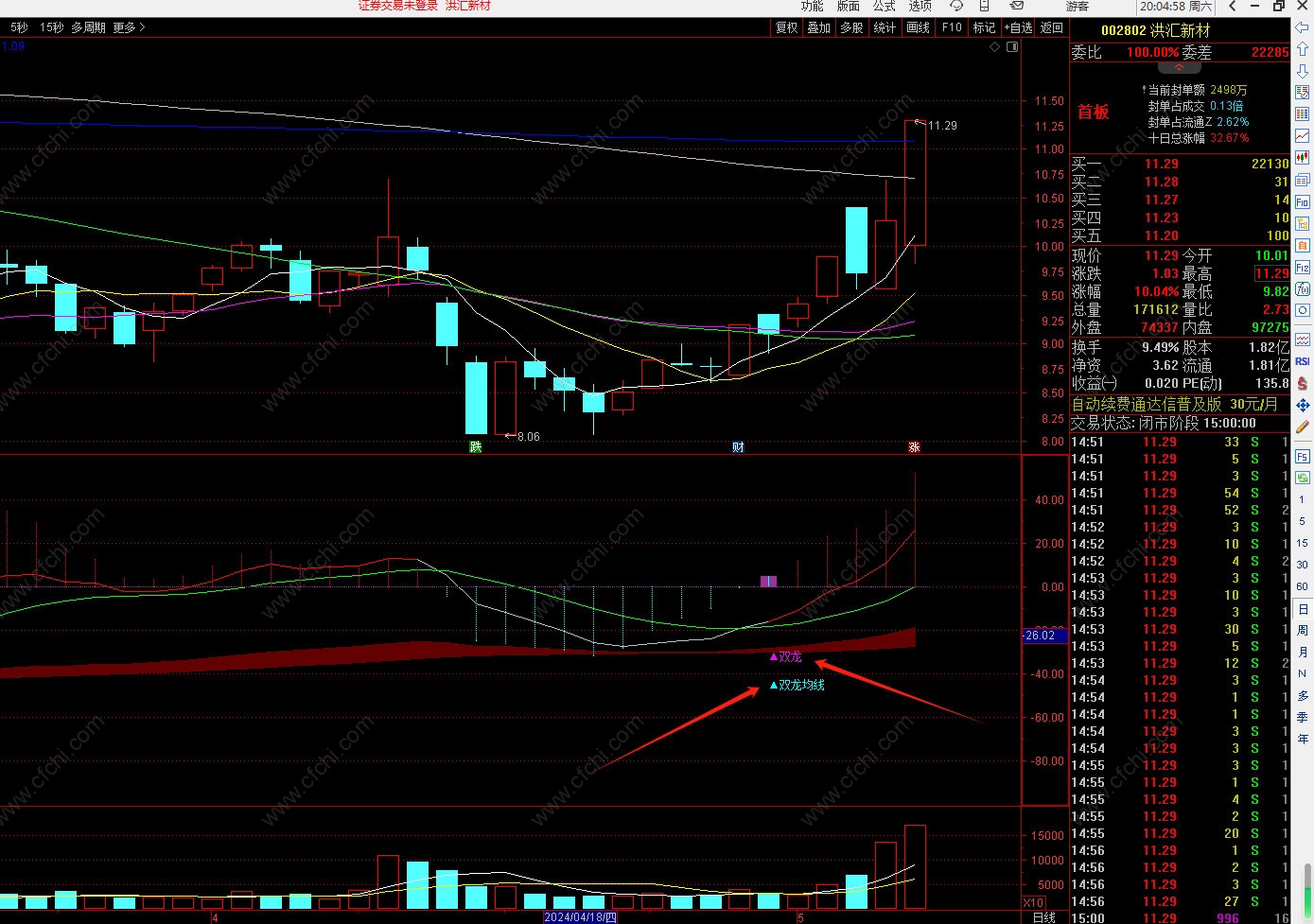
Task: Select the 30-minute period in sidebar
Action: tap(1303, 565)
